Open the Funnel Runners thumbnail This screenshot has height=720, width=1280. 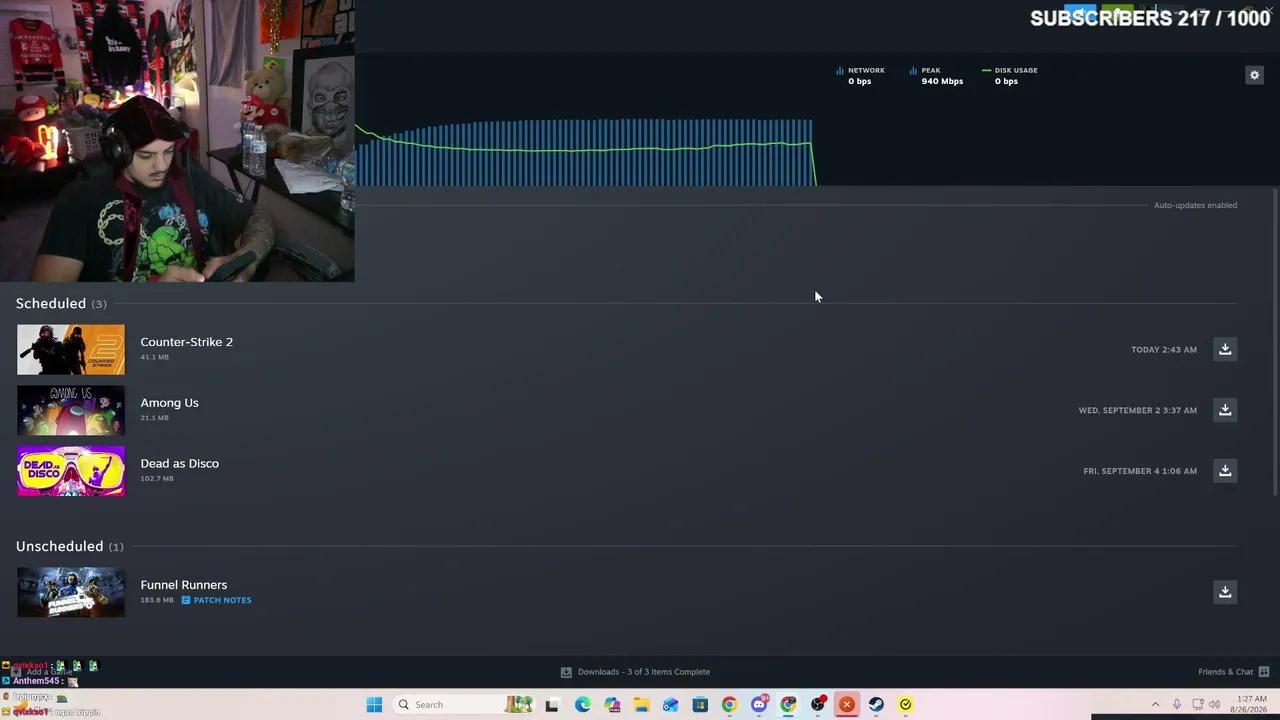click(71, 592)
